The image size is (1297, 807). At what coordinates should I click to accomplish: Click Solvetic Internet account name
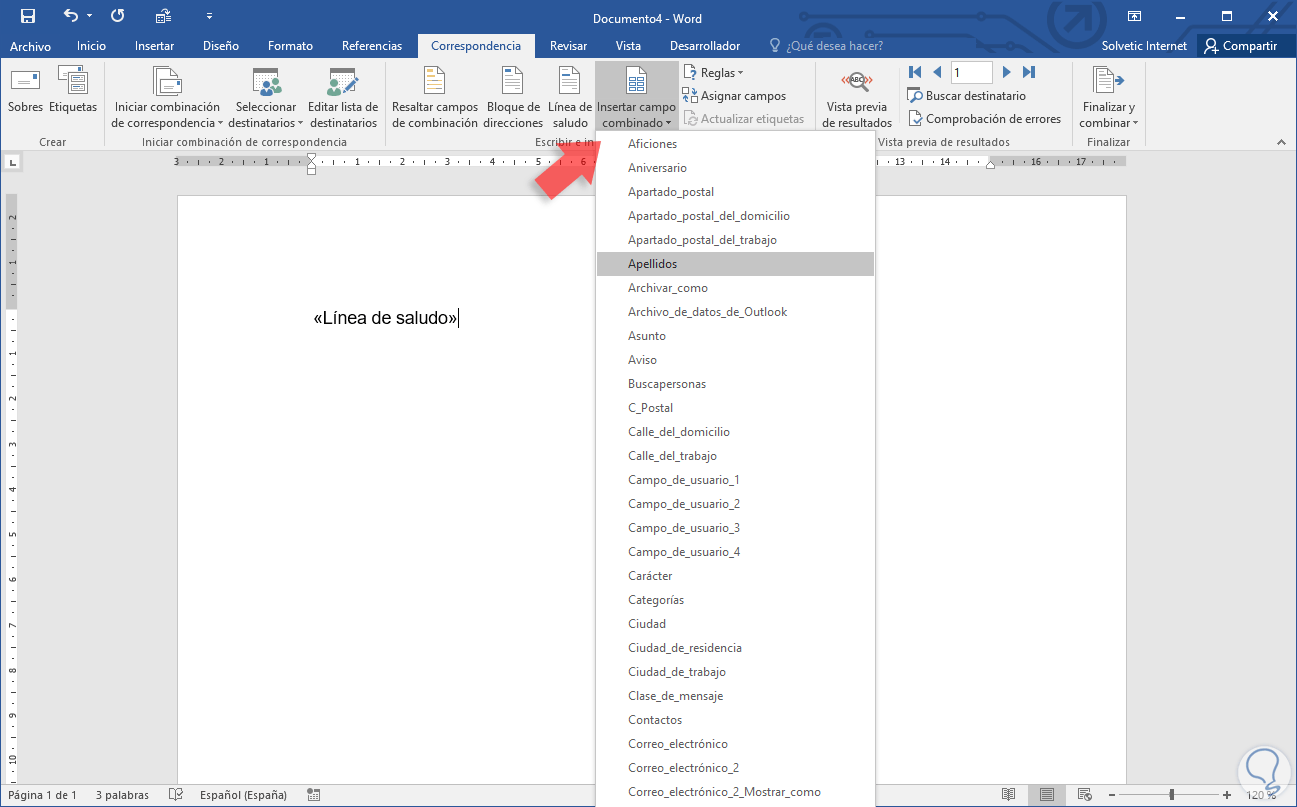(1144, 46)
